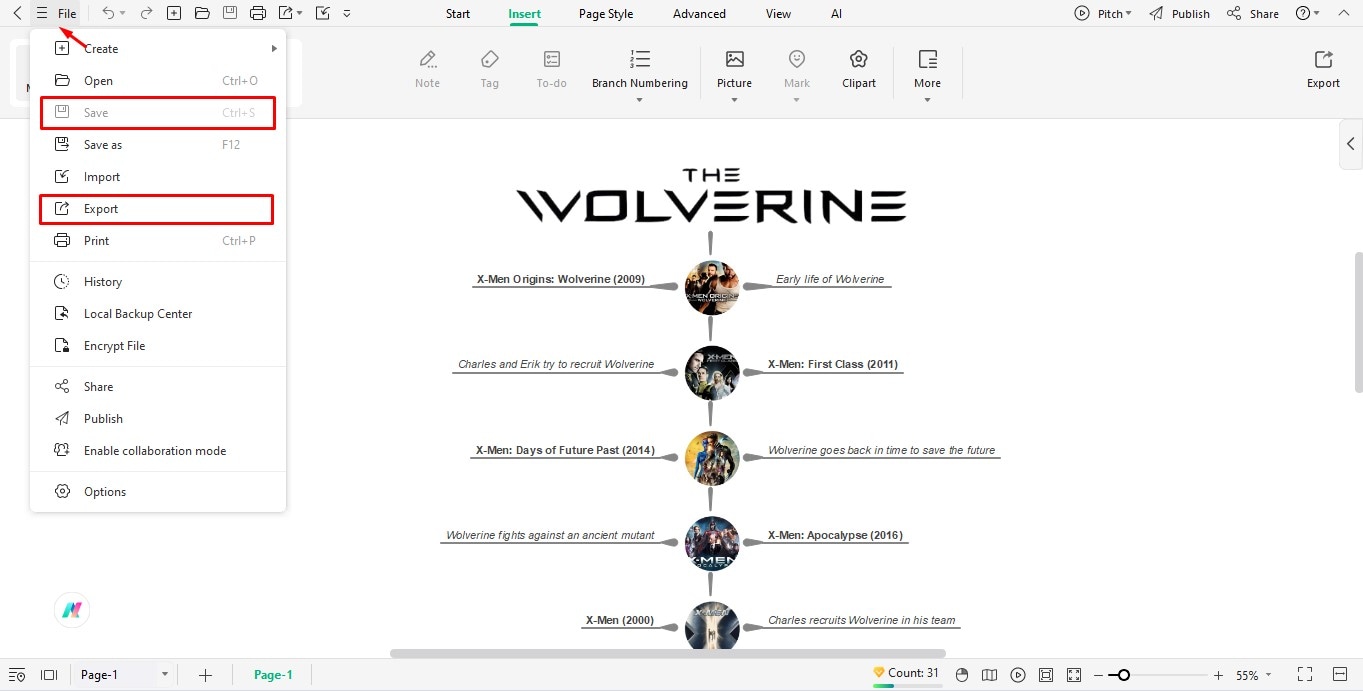Select the green Page-1 tab at bottom
The height and width of the screenshot is (691, 1363).
point(273,675)
